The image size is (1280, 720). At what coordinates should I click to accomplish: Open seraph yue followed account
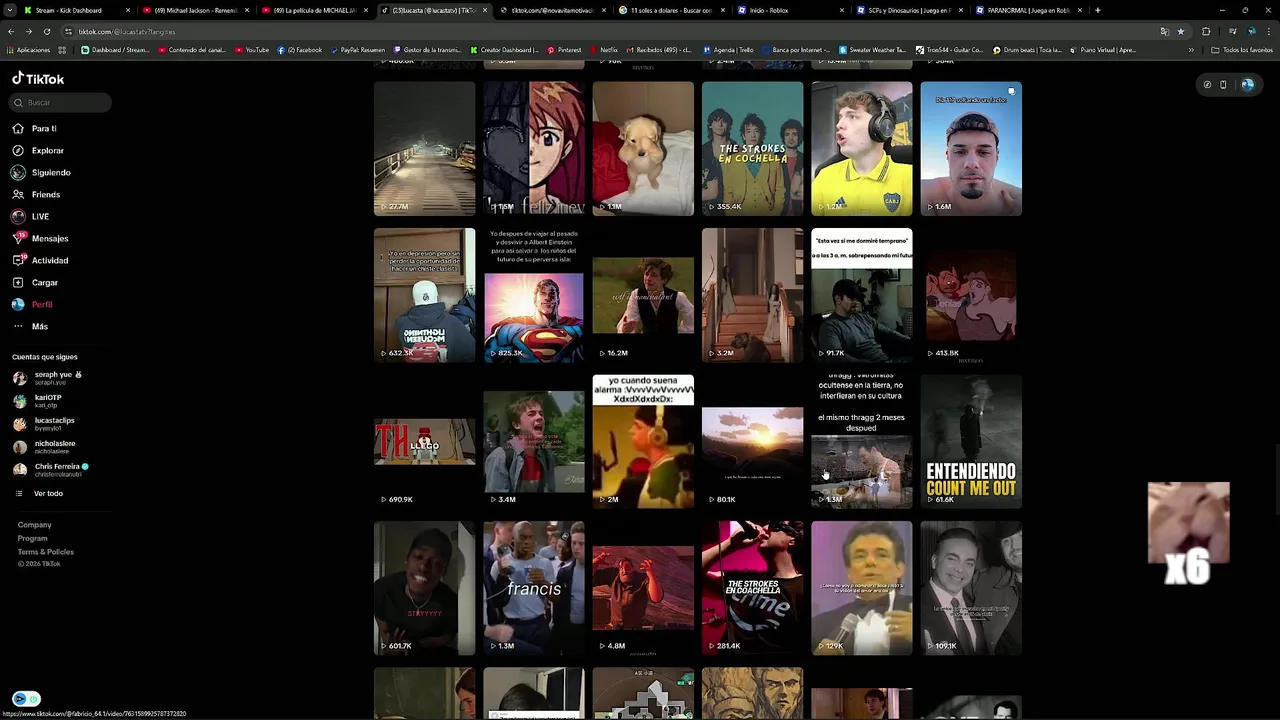coord(47,377)
